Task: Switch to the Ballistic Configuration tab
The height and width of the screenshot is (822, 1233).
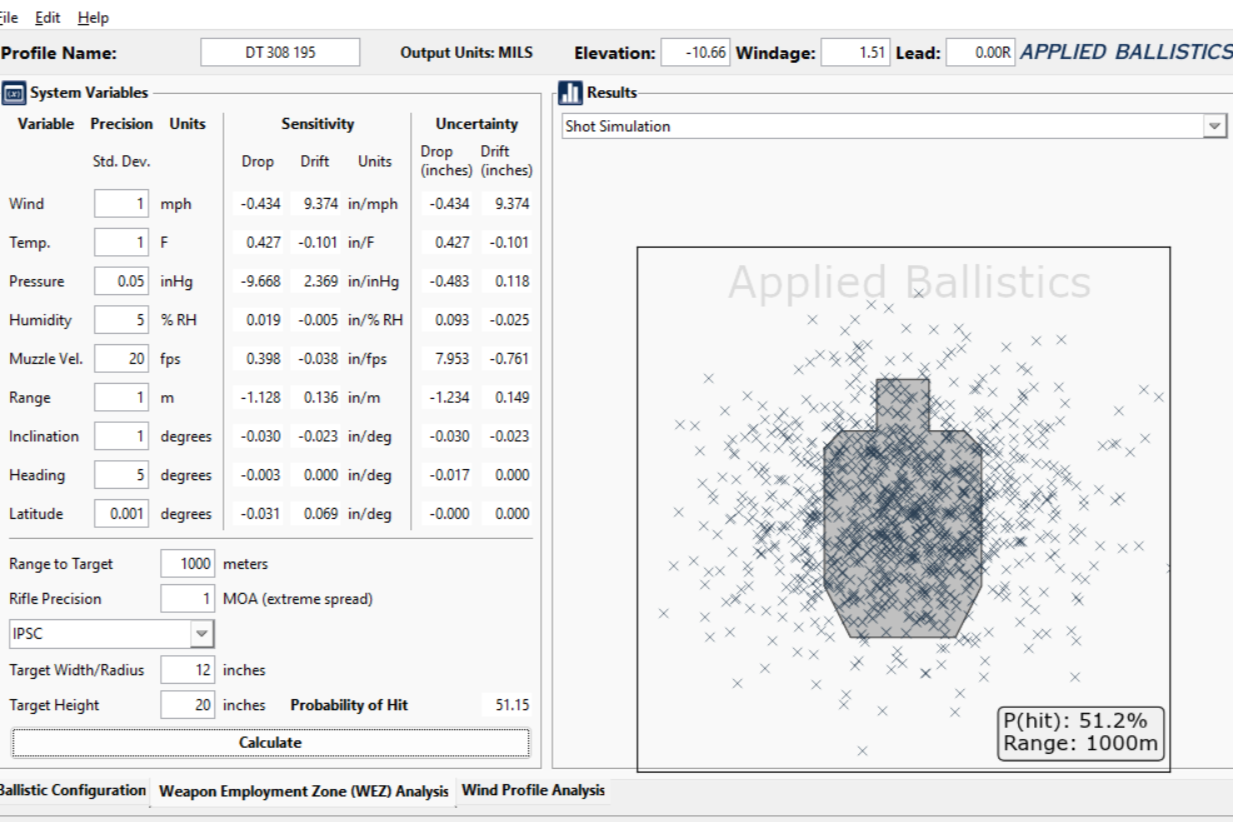Action: click(73, 790)
